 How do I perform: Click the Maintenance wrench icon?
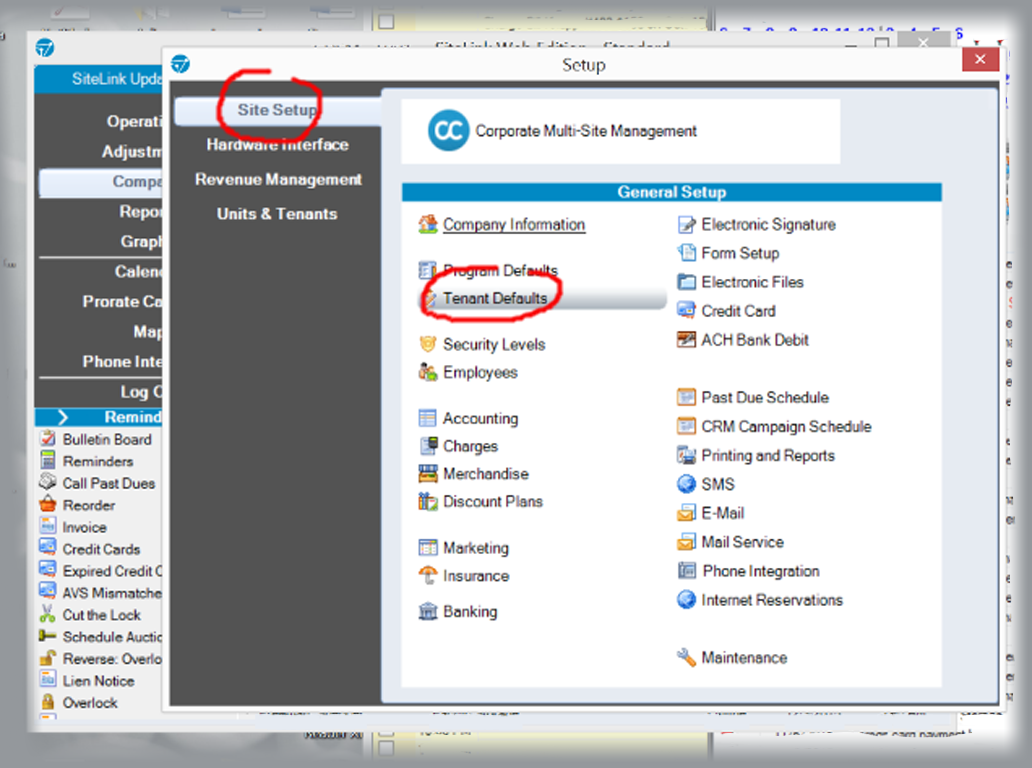click(686, 658)
